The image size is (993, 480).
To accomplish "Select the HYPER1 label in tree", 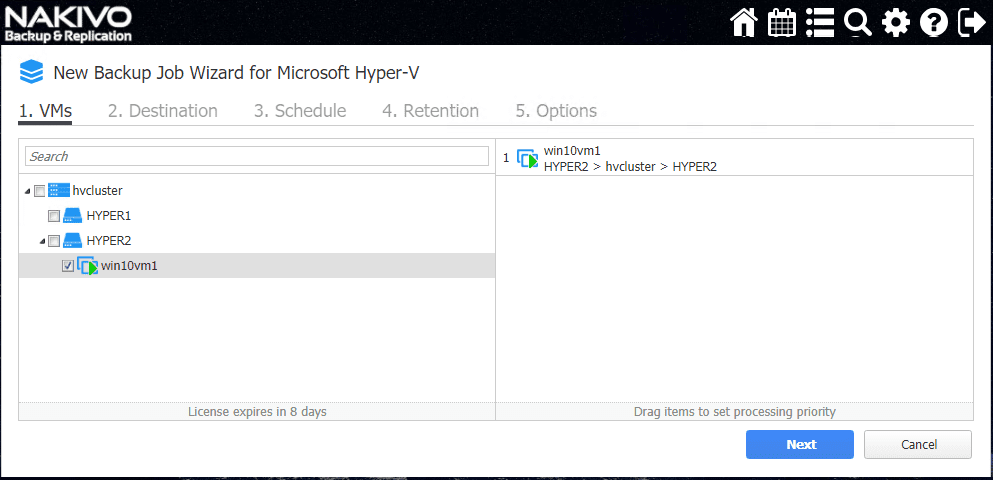I will click(109, 216).
